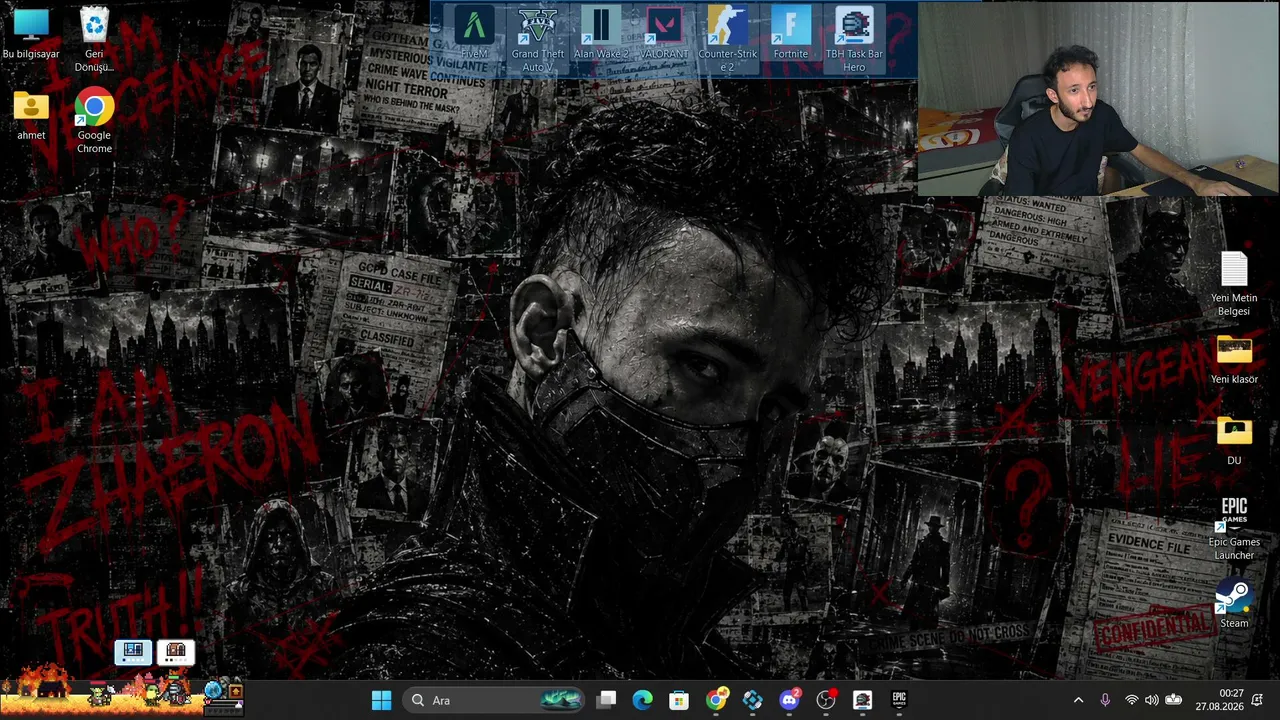Open the blue diamond app on the taskbar

tap(752, 700)
